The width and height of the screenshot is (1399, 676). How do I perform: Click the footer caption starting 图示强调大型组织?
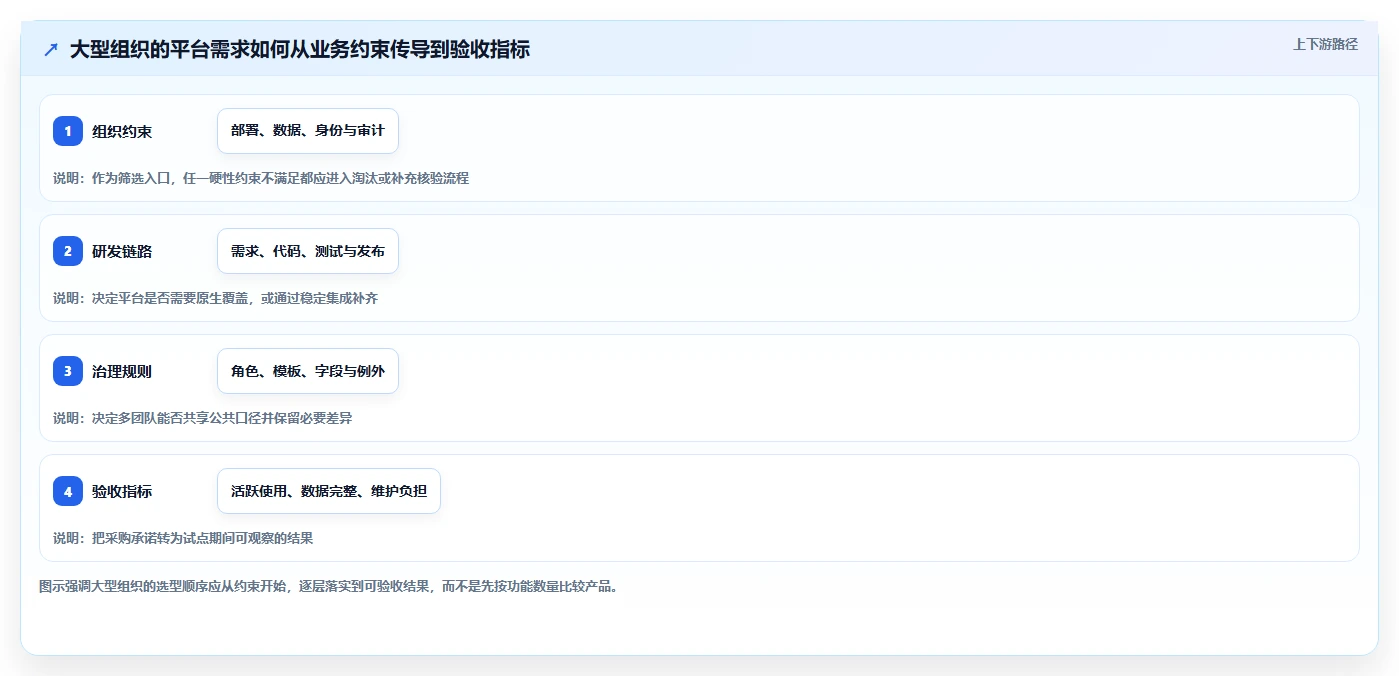point(328,586)
